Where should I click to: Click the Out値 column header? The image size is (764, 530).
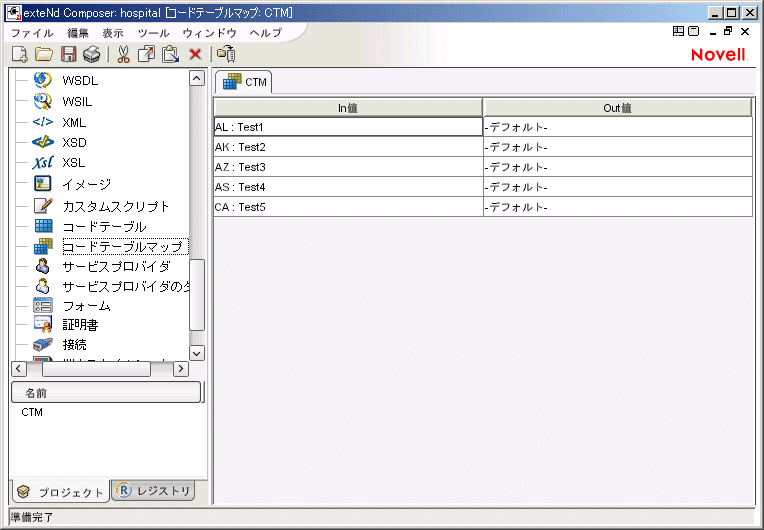coord(617,108)
